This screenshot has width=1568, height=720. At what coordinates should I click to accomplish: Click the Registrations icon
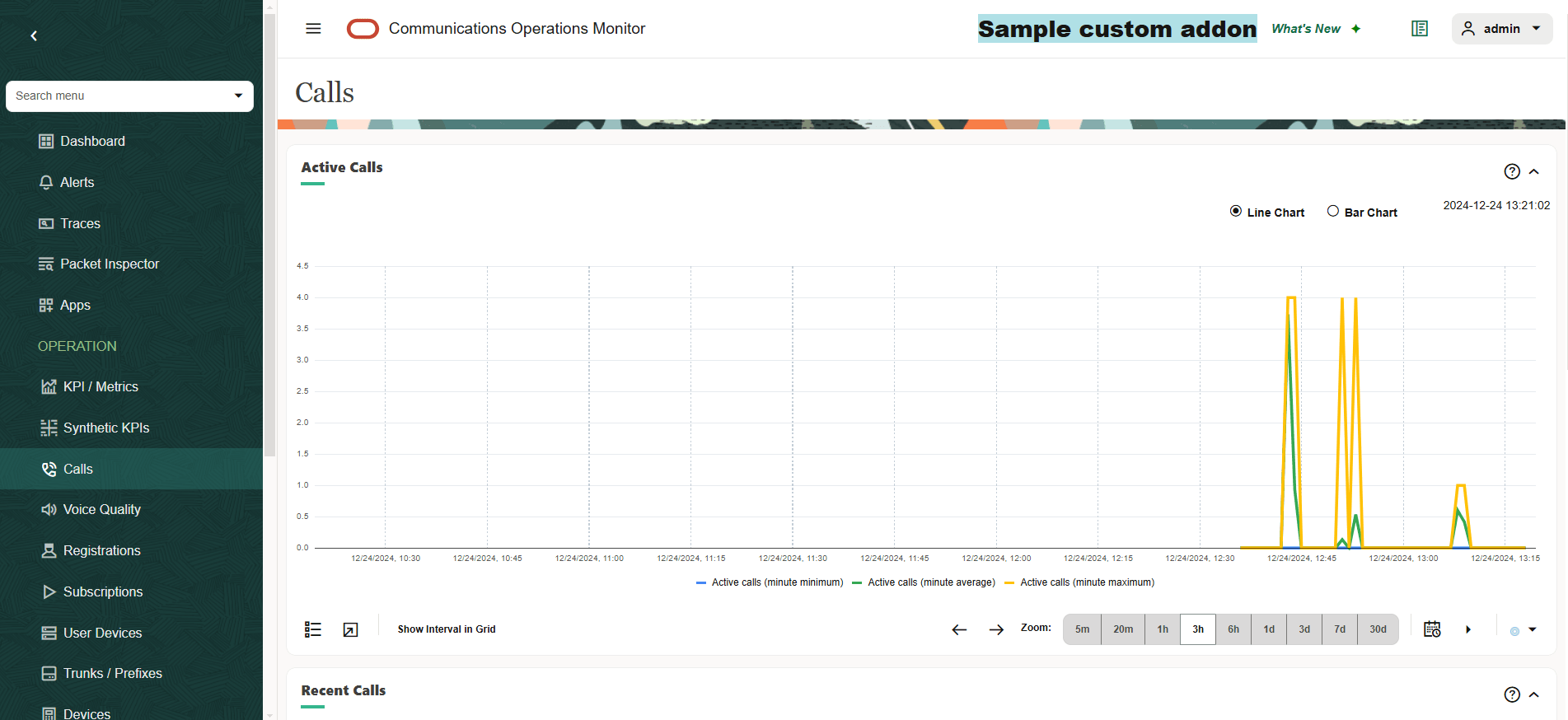(x=49, y=550)
